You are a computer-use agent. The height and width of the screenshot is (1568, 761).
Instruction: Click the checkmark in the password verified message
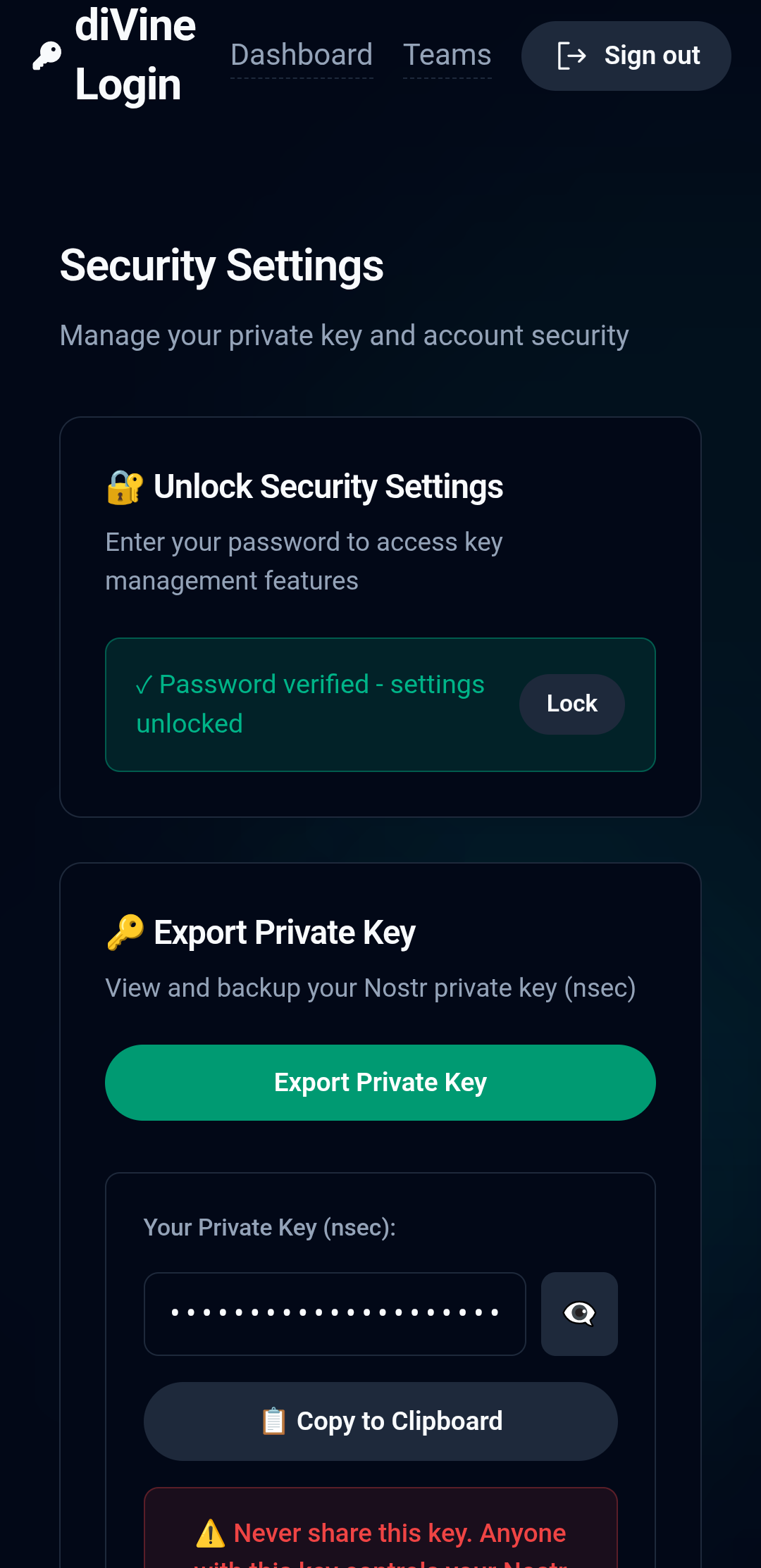[x=144, y=684]
